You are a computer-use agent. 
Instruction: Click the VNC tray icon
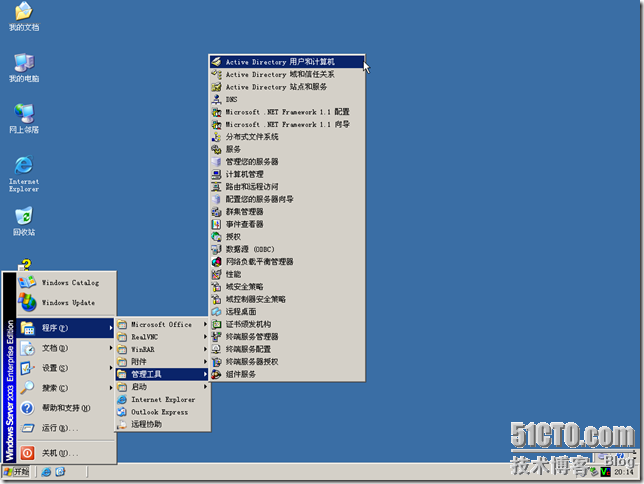pyautogui.click(x=605, y=472)
